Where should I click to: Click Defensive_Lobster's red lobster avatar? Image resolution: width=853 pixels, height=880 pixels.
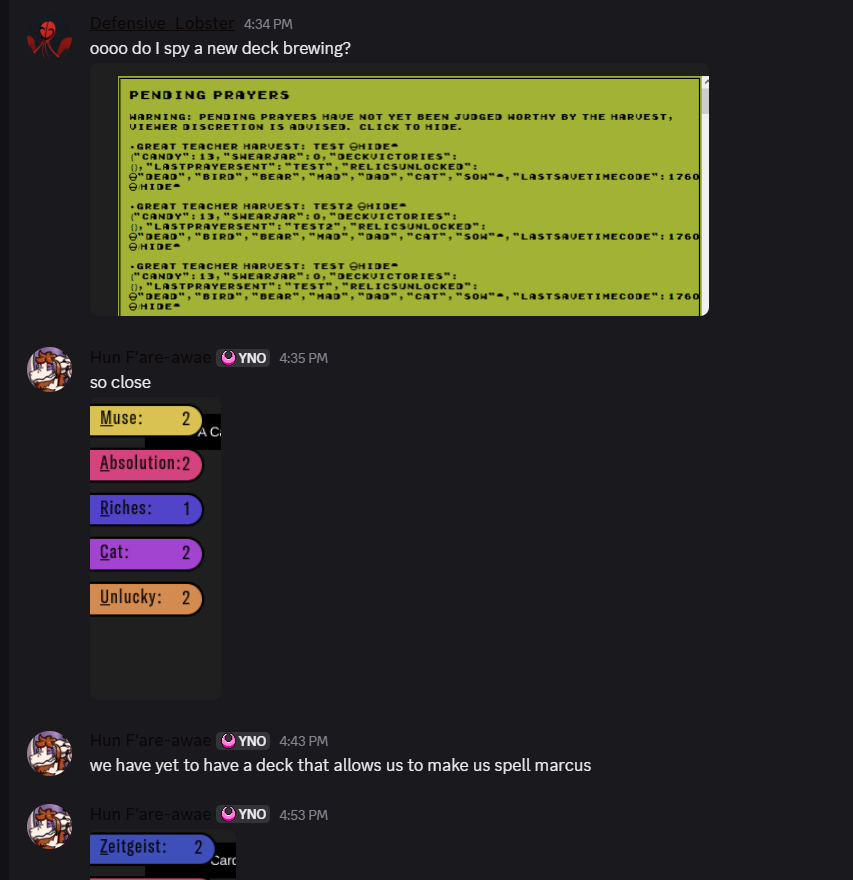coord(49,38)
